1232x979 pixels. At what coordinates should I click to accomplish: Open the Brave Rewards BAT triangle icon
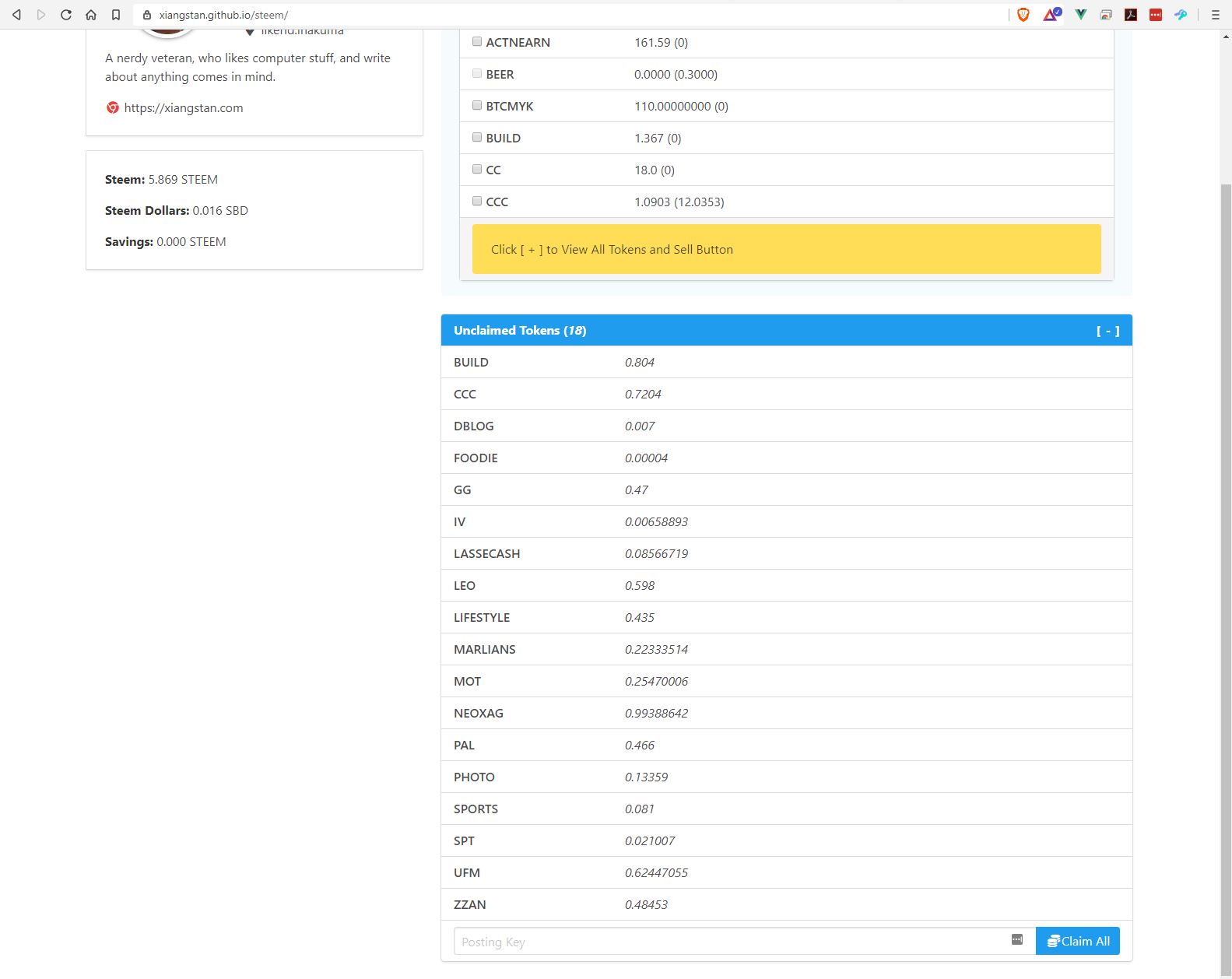tap(1052, 14)
